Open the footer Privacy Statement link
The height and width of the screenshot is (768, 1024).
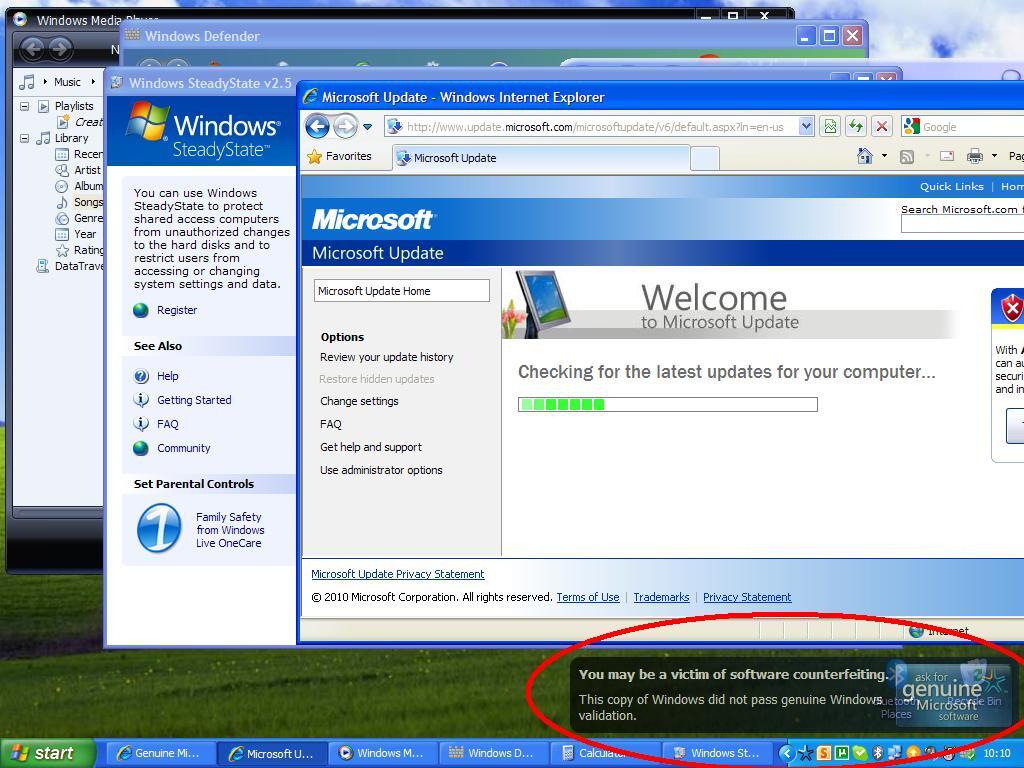click(x=747, y=597)
